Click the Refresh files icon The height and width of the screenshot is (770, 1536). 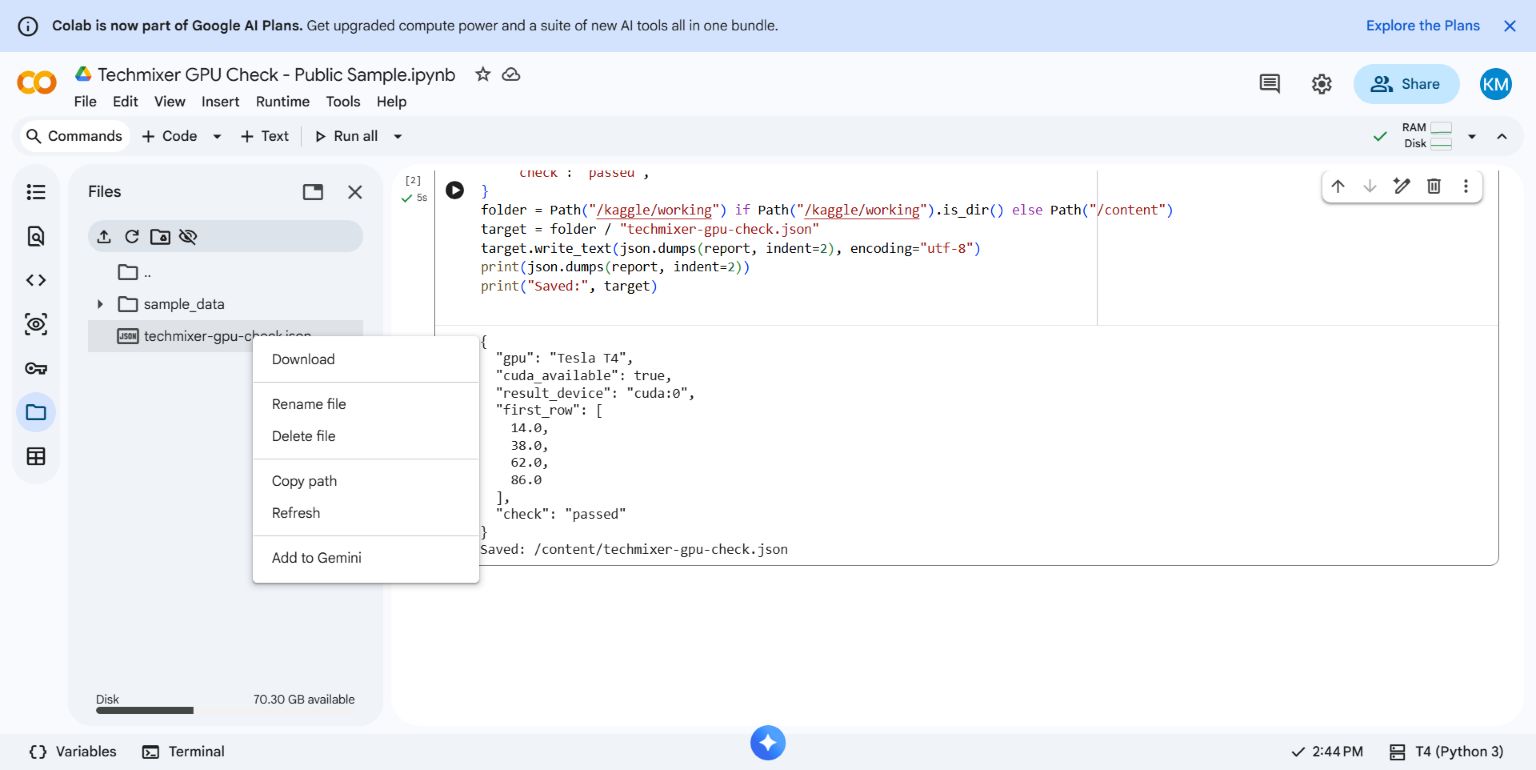[132, 236]
